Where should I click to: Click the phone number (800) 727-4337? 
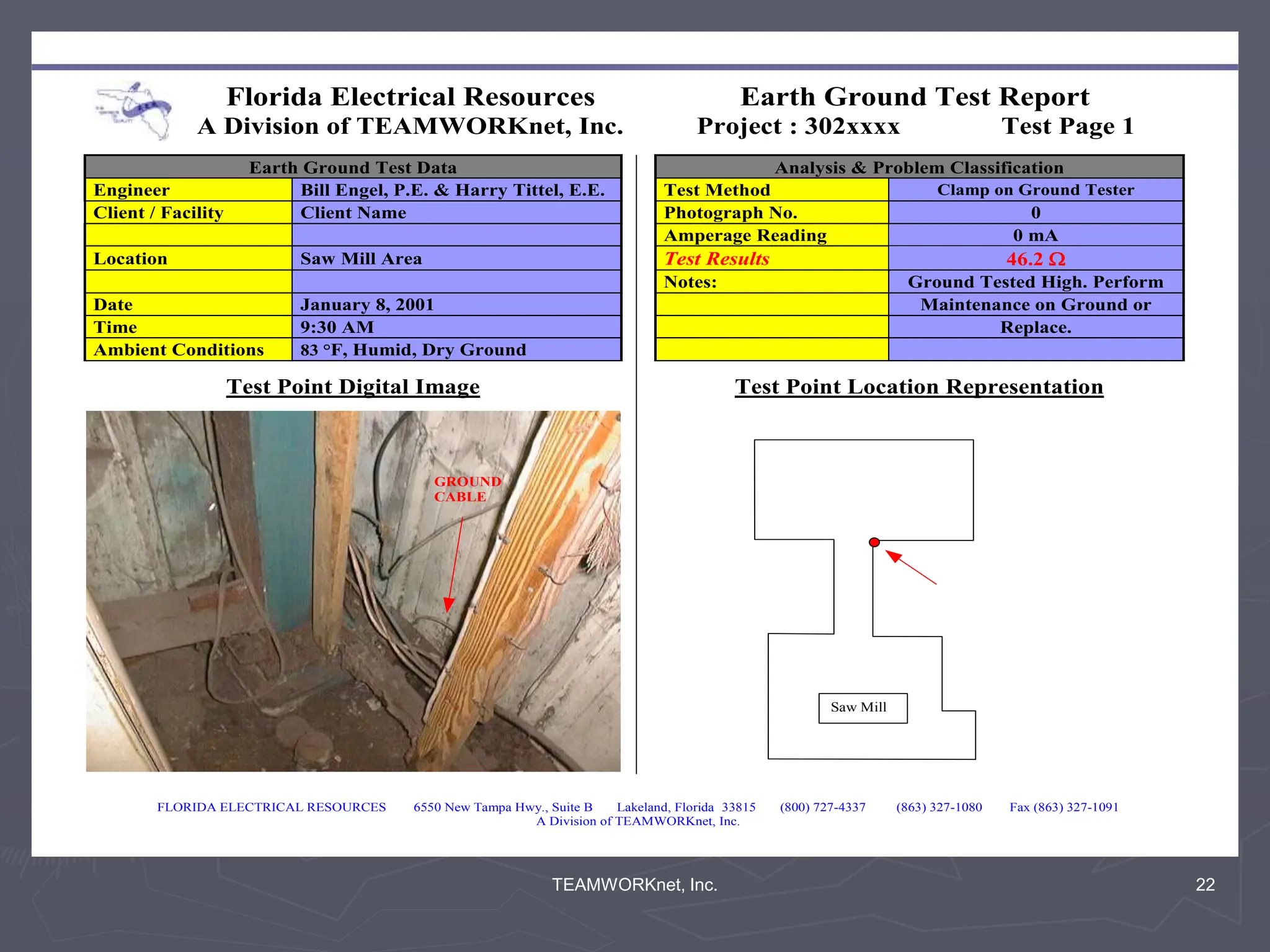(x=823, y=807)
